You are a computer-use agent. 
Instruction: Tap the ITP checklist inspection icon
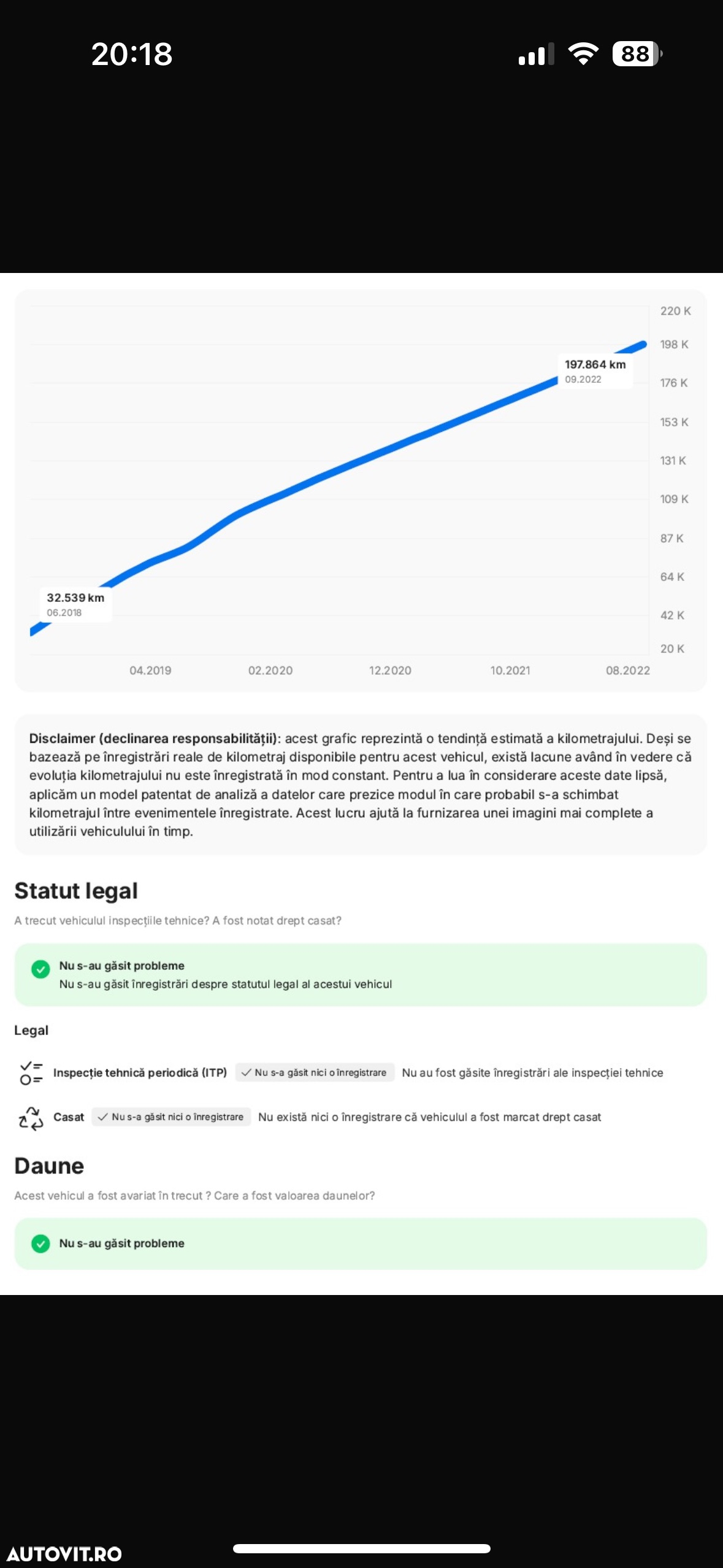click(x=31, y=1072)
